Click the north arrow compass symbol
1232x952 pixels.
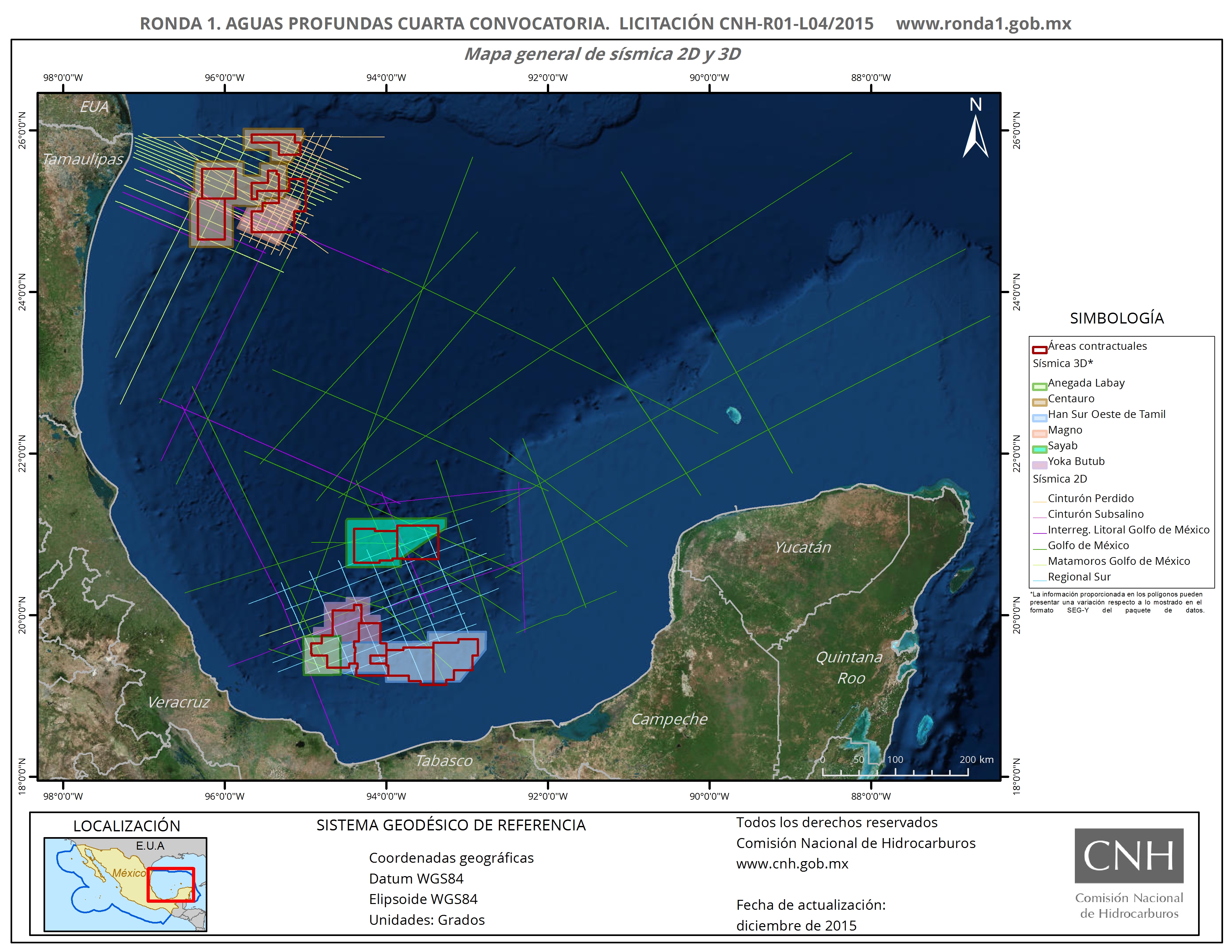click(x=975, y=128)
